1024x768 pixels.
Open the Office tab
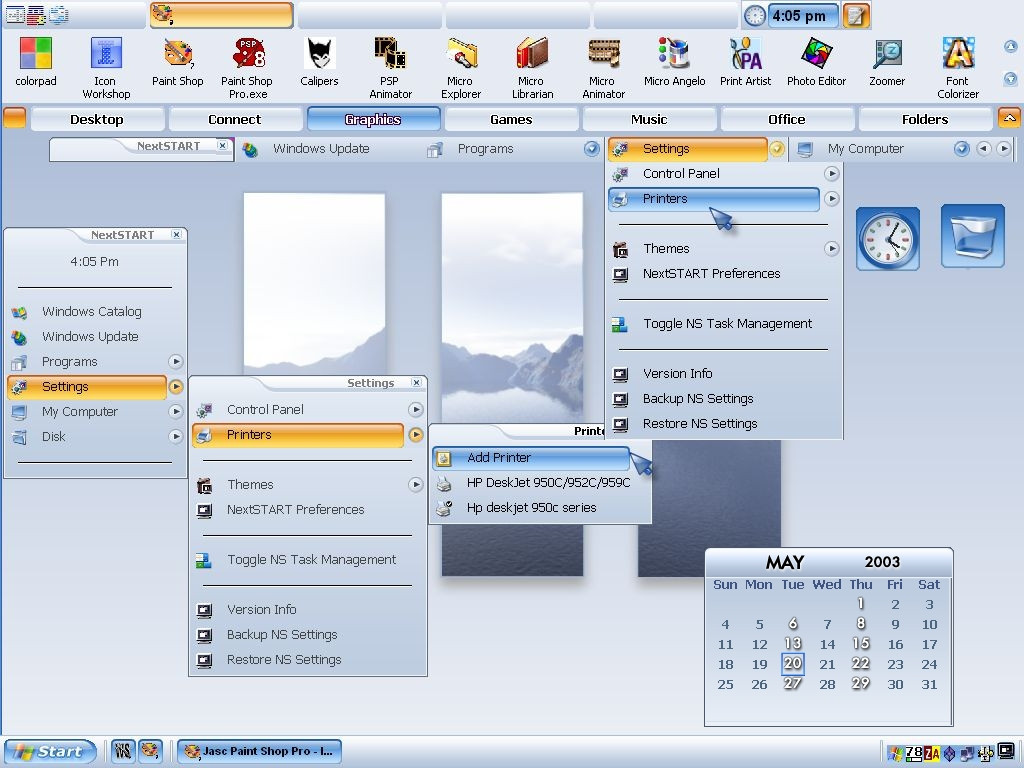coord(787,120)
